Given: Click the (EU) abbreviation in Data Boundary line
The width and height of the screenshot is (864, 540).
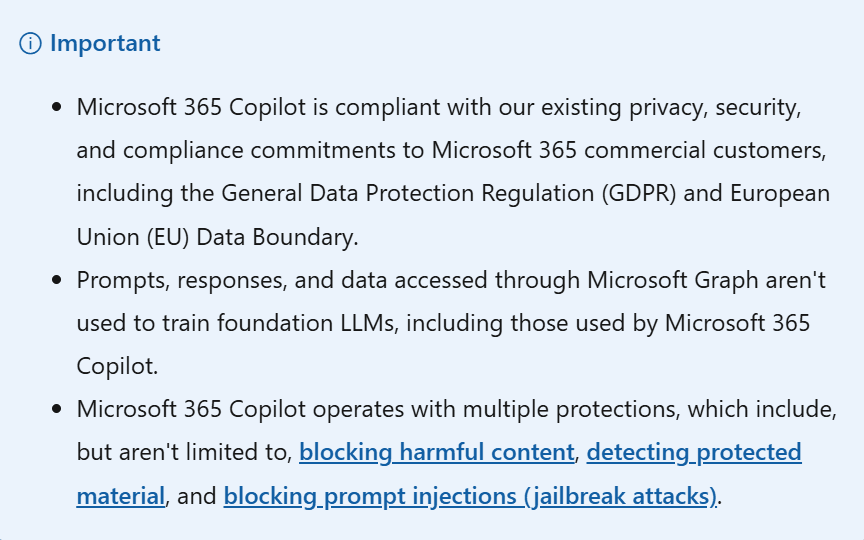Looking at the screenshot, I should tap(168, 237).
